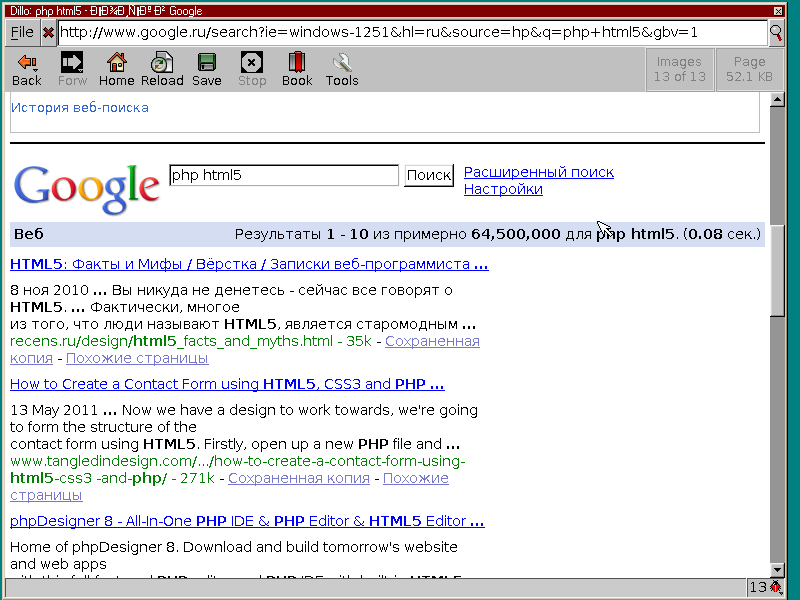The width and height of the screenshot is (800, 600).
Task: Click the vertical scrollbar thumb
Action: 777,270
